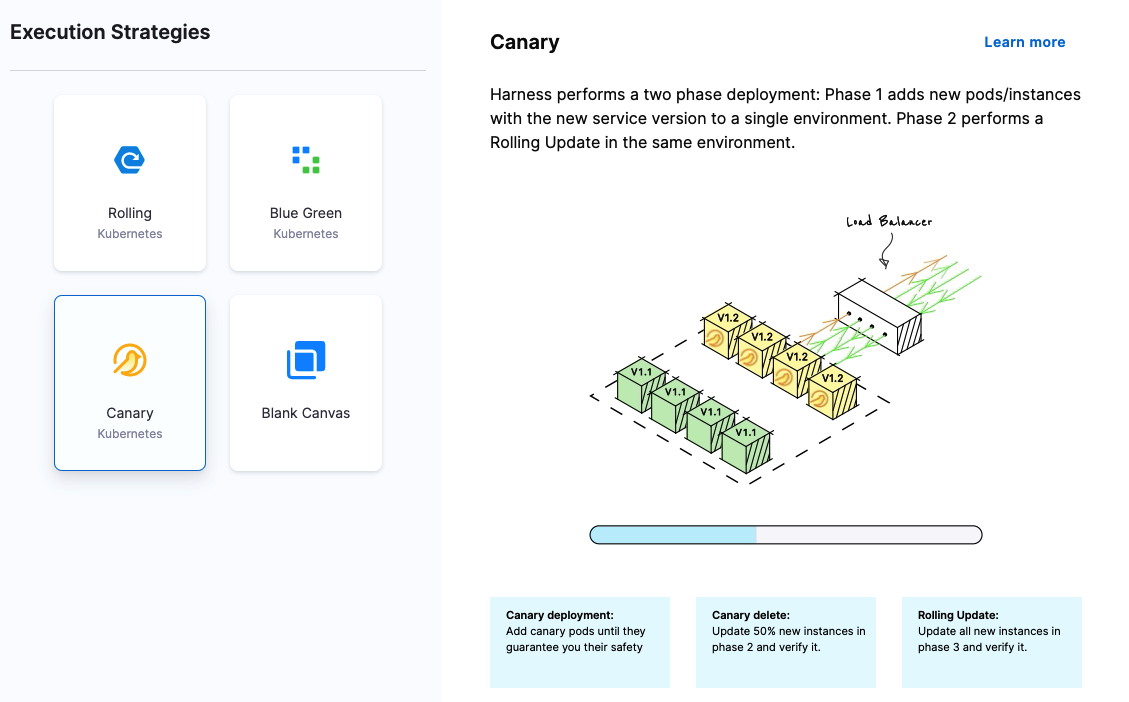This screenshot has width=1129, height=702.
Task: Click the Rolling strategy hexagon icon
Action: click(130, 159)
